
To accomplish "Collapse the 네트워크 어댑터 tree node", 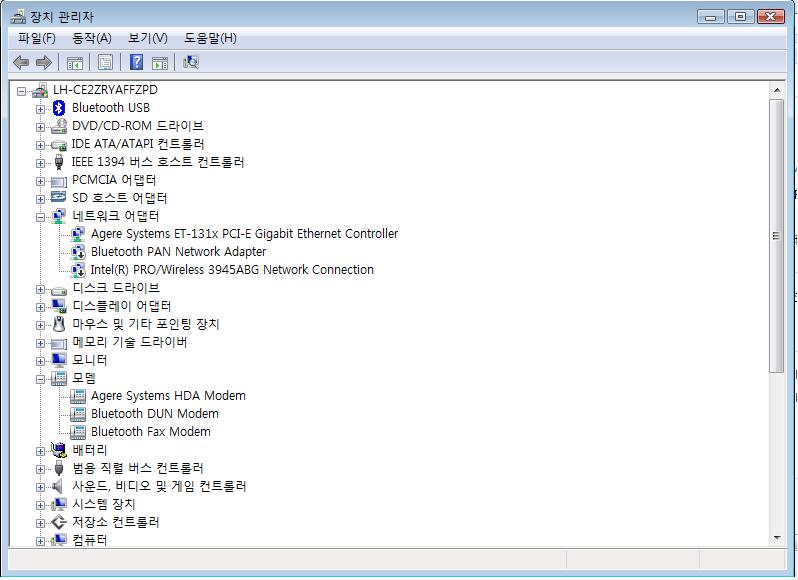I will coord(41,216).
